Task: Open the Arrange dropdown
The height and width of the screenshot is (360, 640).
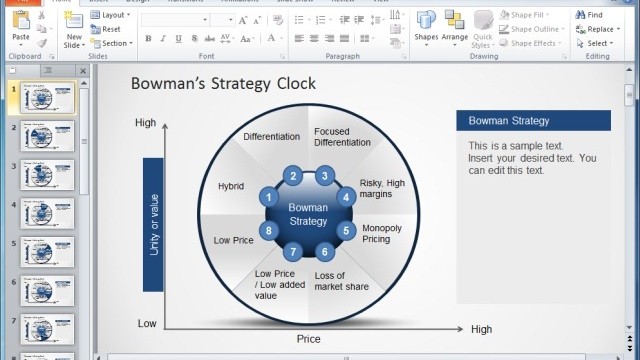Action: [455, 28]
